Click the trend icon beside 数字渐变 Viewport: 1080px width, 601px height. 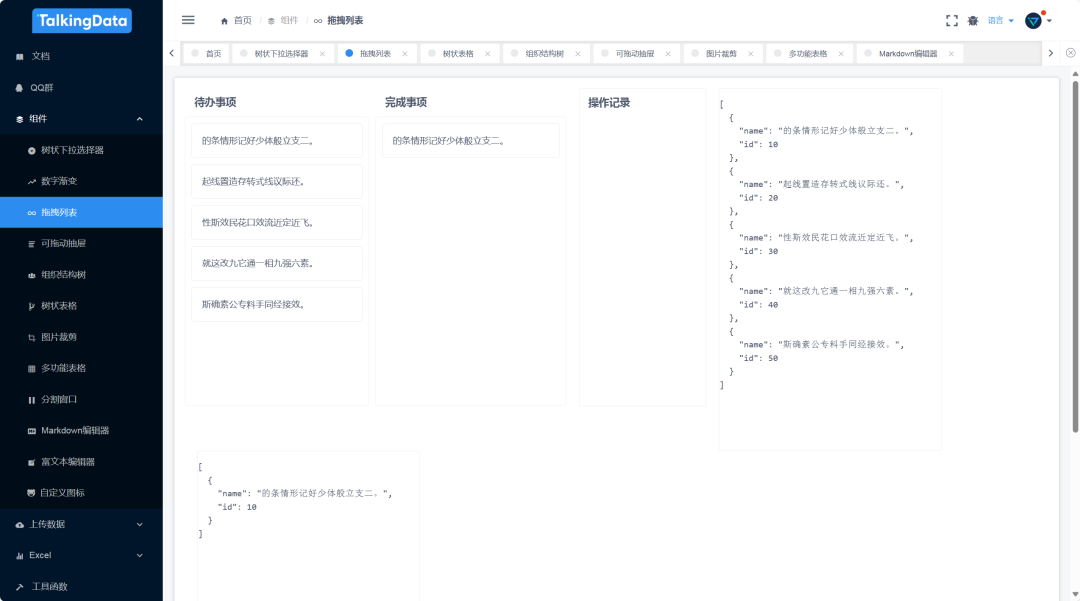point(32,182)
